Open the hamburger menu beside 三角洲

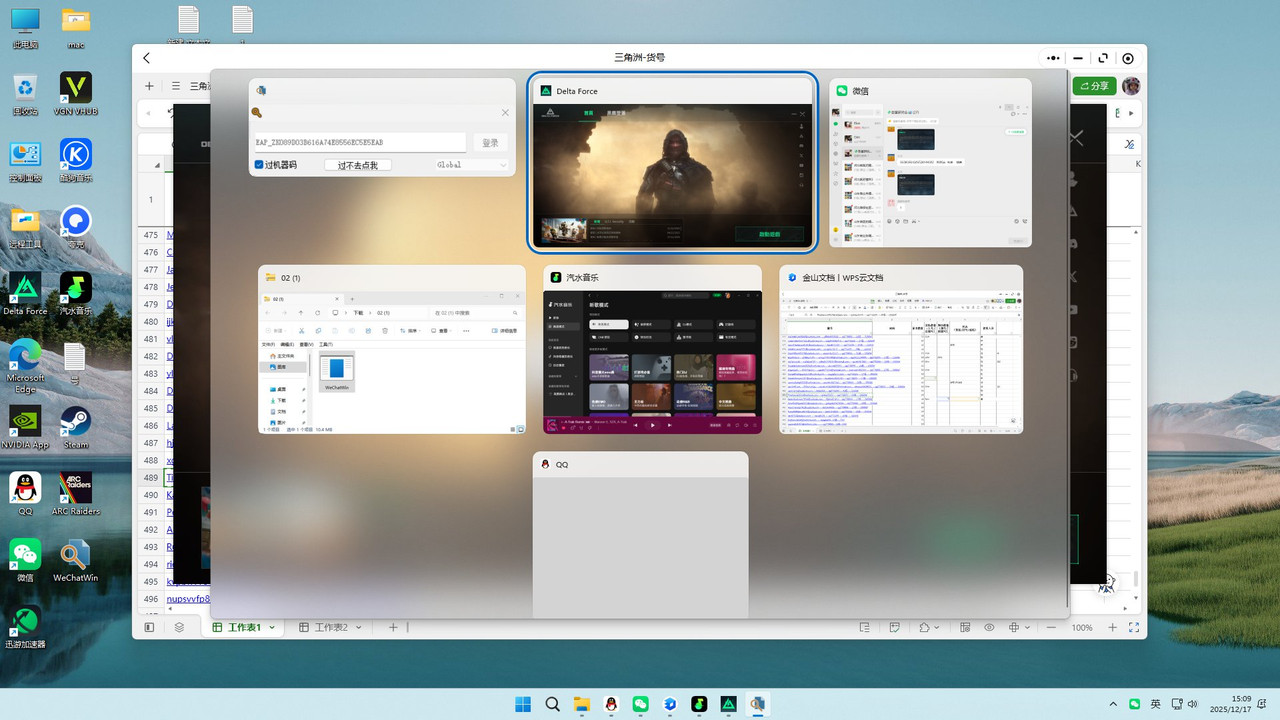(x=176, y=86)
